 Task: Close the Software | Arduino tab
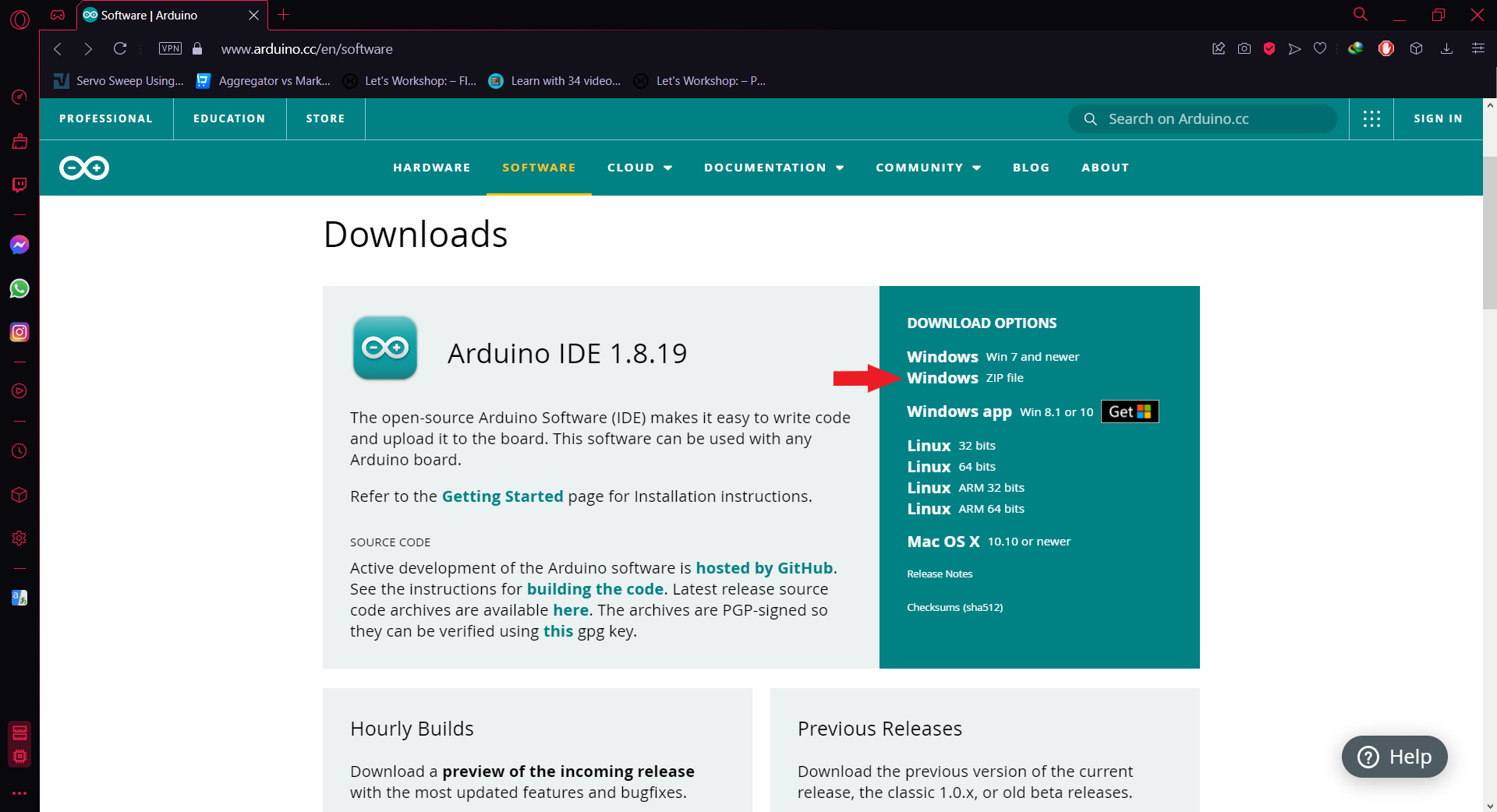coord(253,15)
